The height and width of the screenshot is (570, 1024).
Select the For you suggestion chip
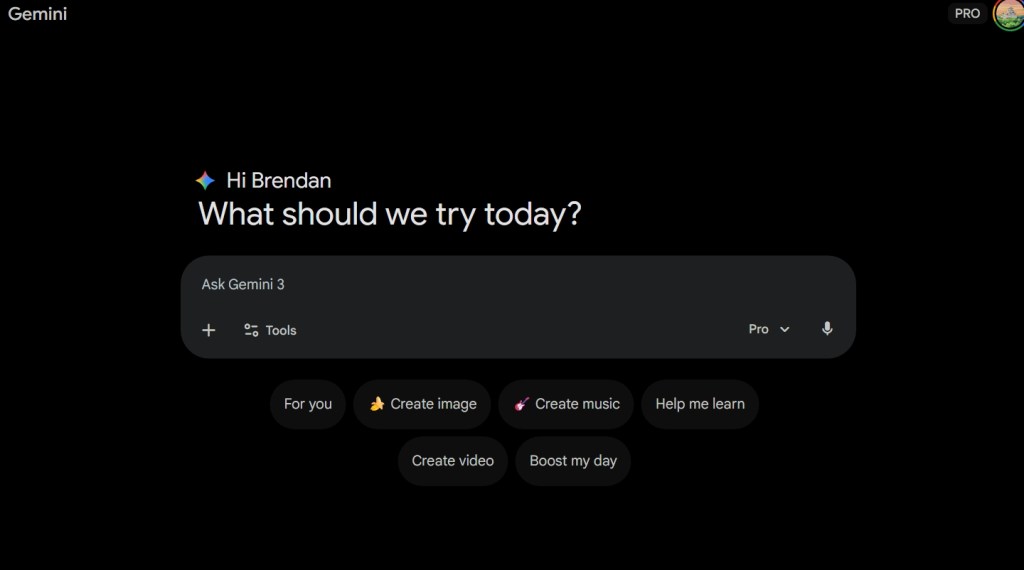point(308,404)
